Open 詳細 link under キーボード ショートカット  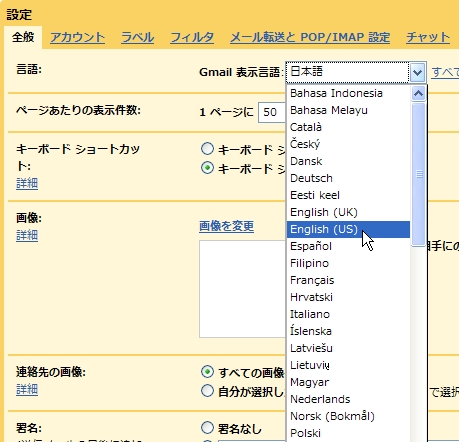coord(27,183)
